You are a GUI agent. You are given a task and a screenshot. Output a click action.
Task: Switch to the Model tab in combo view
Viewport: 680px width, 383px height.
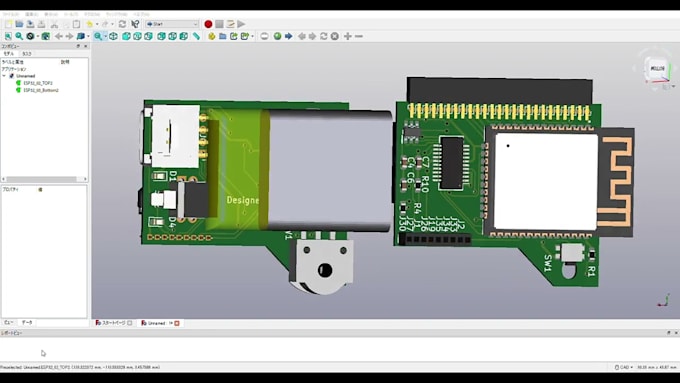click(9, 54)
